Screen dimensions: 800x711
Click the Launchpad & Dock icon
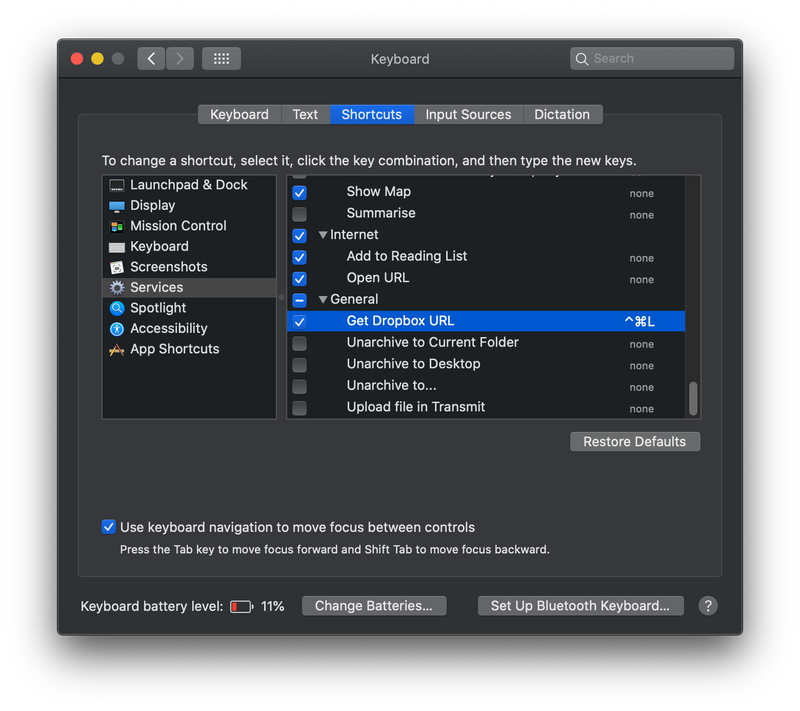pos(117,185)
